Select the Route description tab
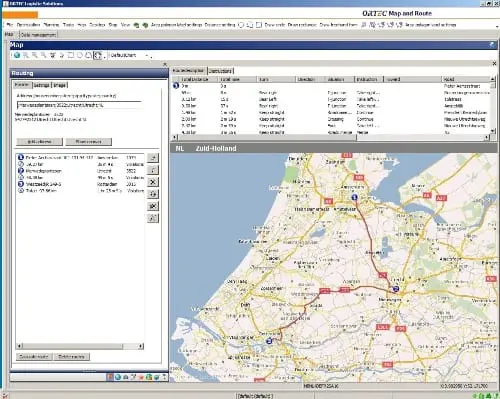Screen dimensions: 500x399 point(188,71)
